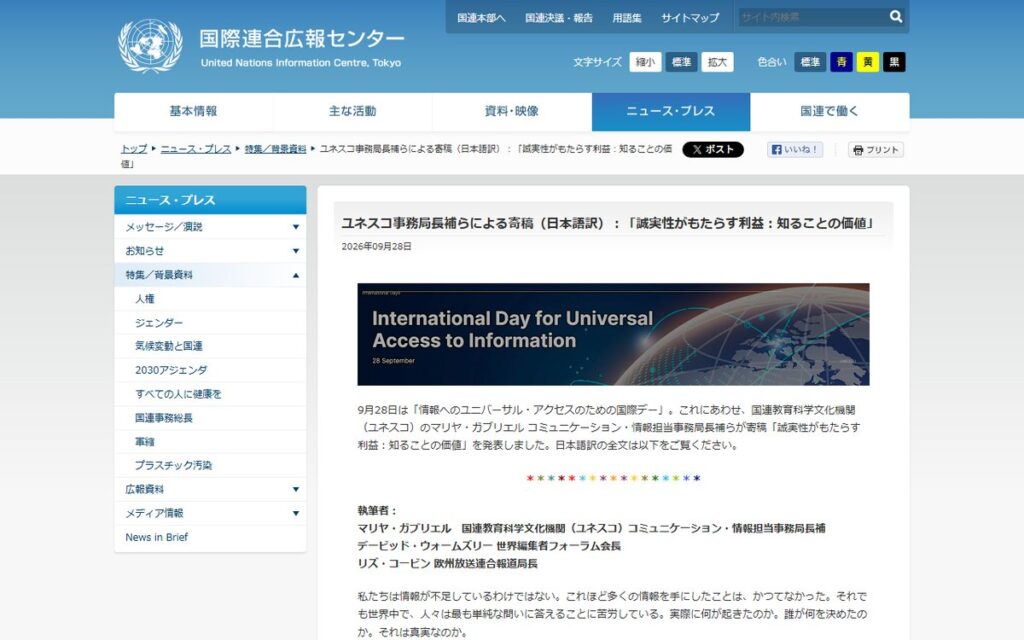Open the 国連で働く main tab
Image resolution: width=1024 pixels, height=640 pixels.
(x=829, y=112)
